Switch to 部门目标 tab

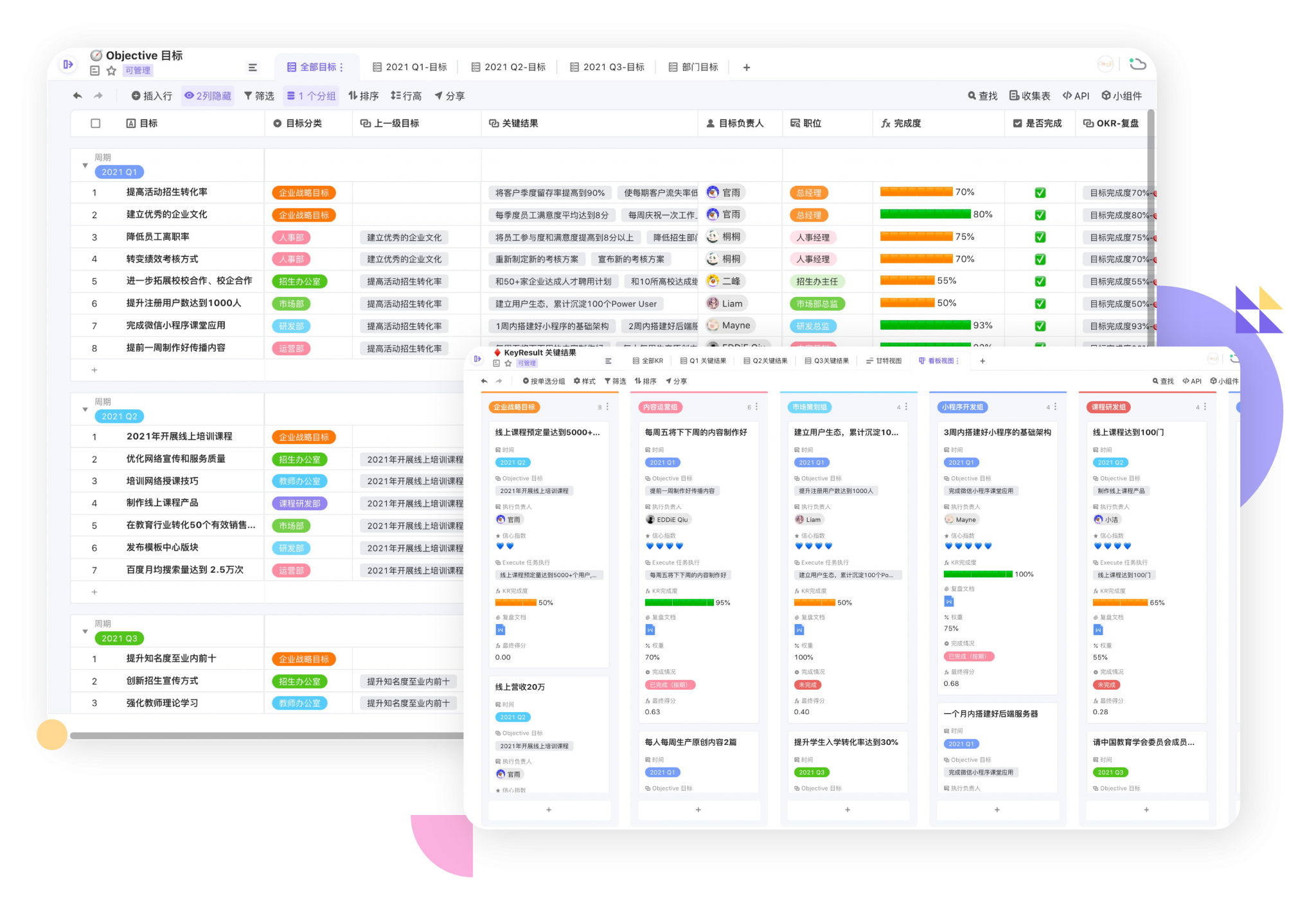pos(693,67)
